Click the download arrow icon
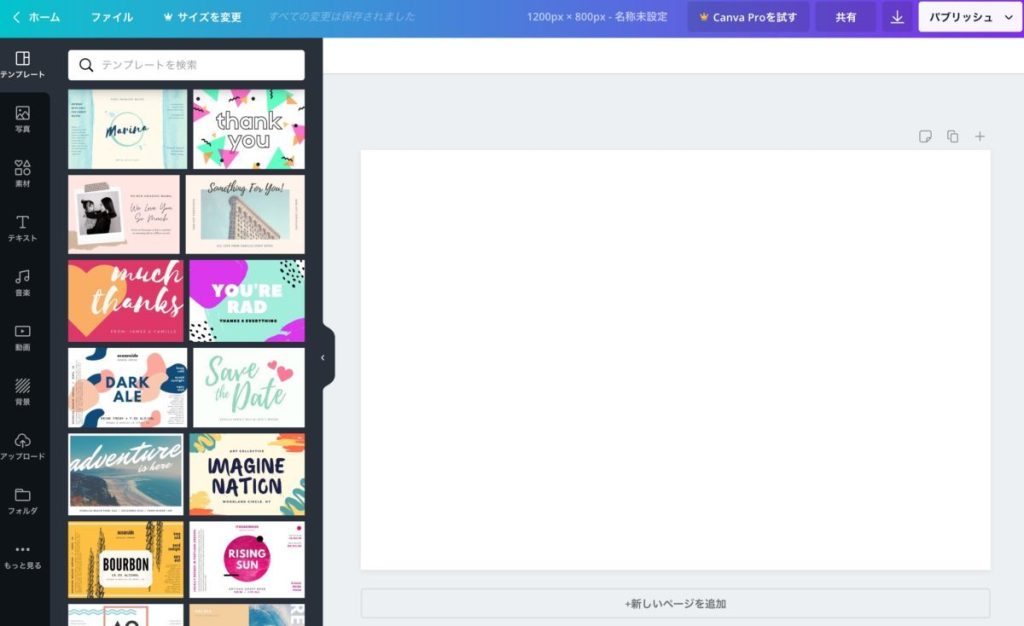This screenshot has height=626, width=1024. [897, 17]
